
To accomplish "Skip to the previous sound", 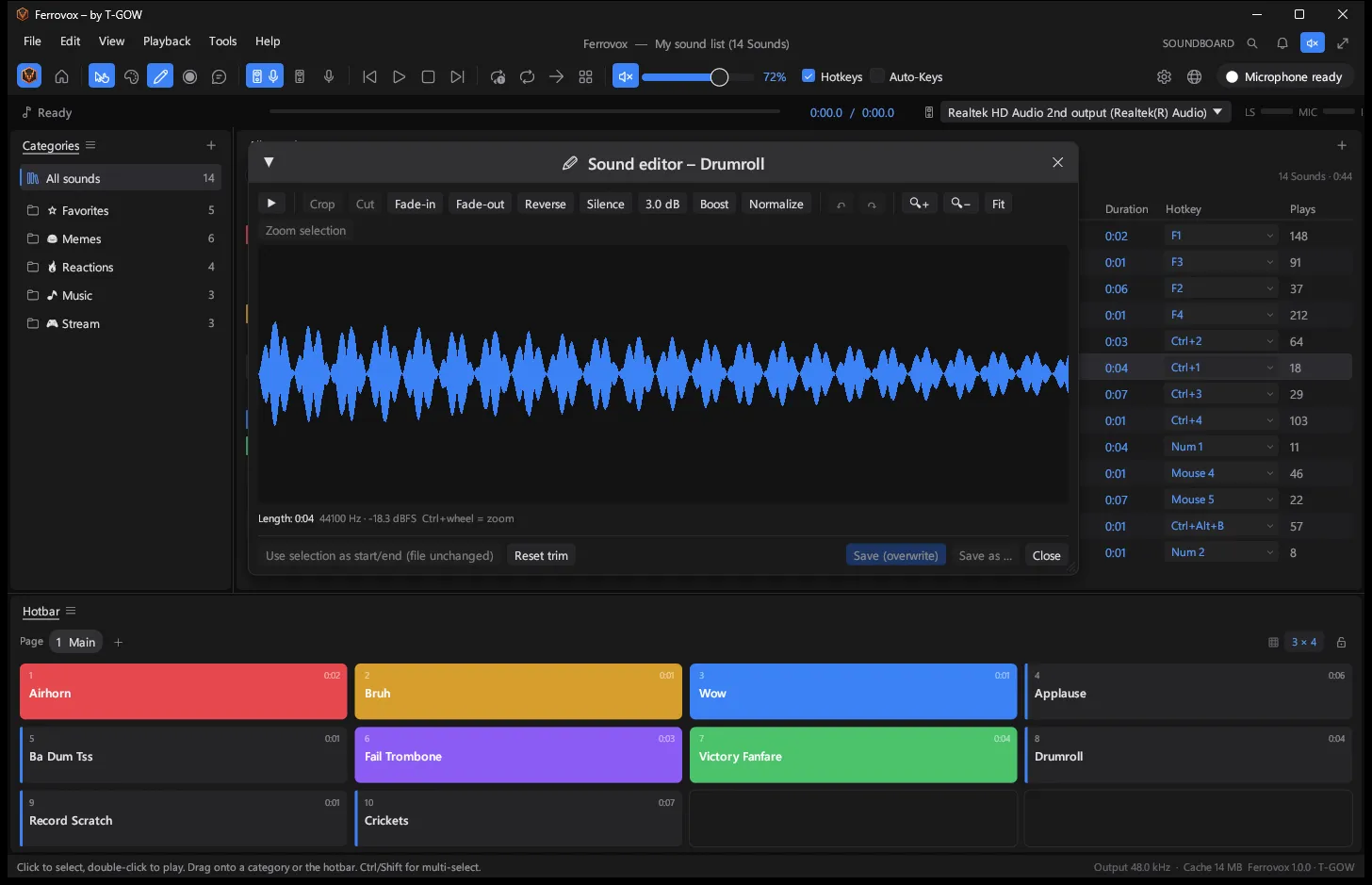I will pos(369,77).
